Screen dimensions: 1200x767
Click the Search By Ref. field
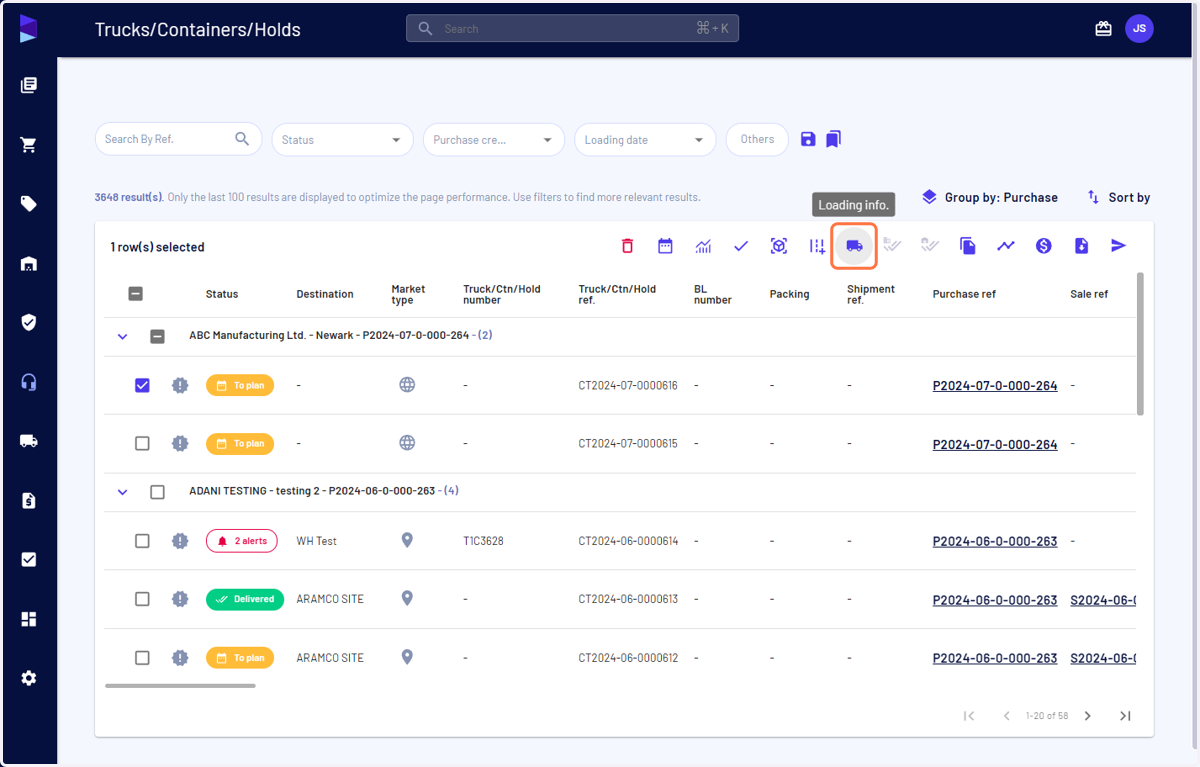coord(178,140)
